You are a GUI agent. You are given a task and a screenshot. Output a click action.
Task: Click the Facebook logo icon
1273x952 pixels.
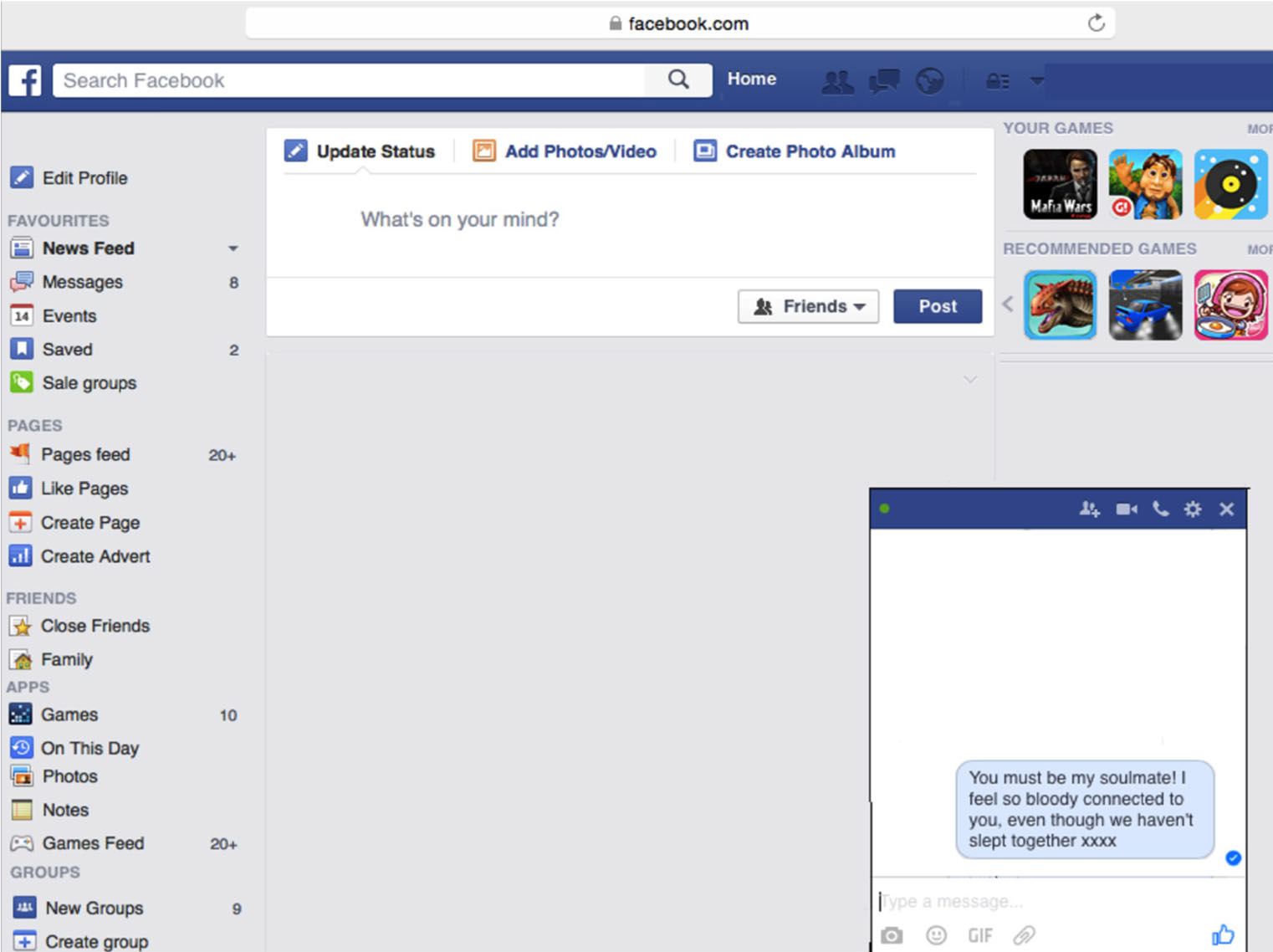coord(25,81)
